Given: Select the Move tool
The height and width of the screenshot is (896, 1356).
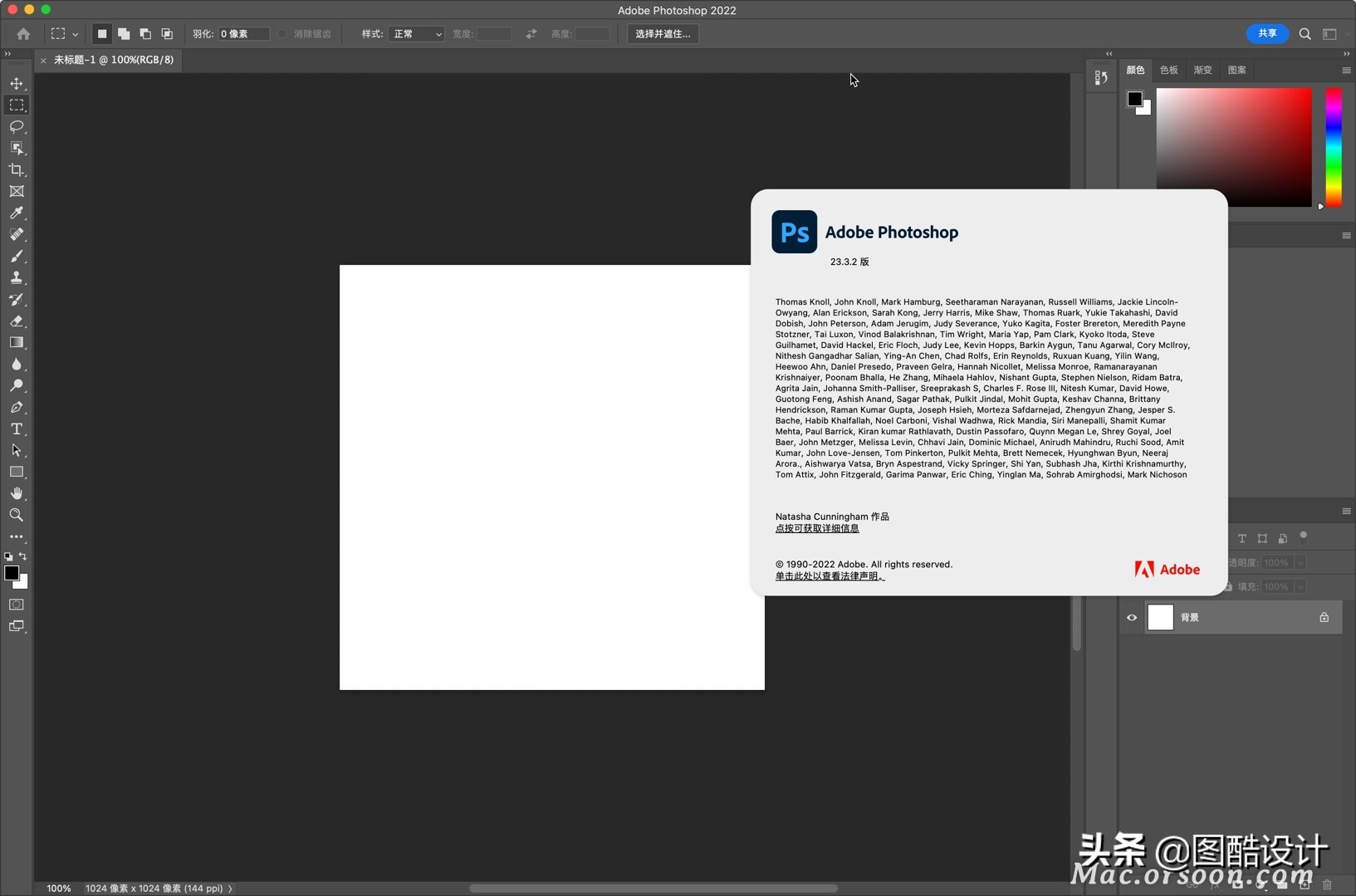Looking at the screenshot, I should tap(17, 83).
